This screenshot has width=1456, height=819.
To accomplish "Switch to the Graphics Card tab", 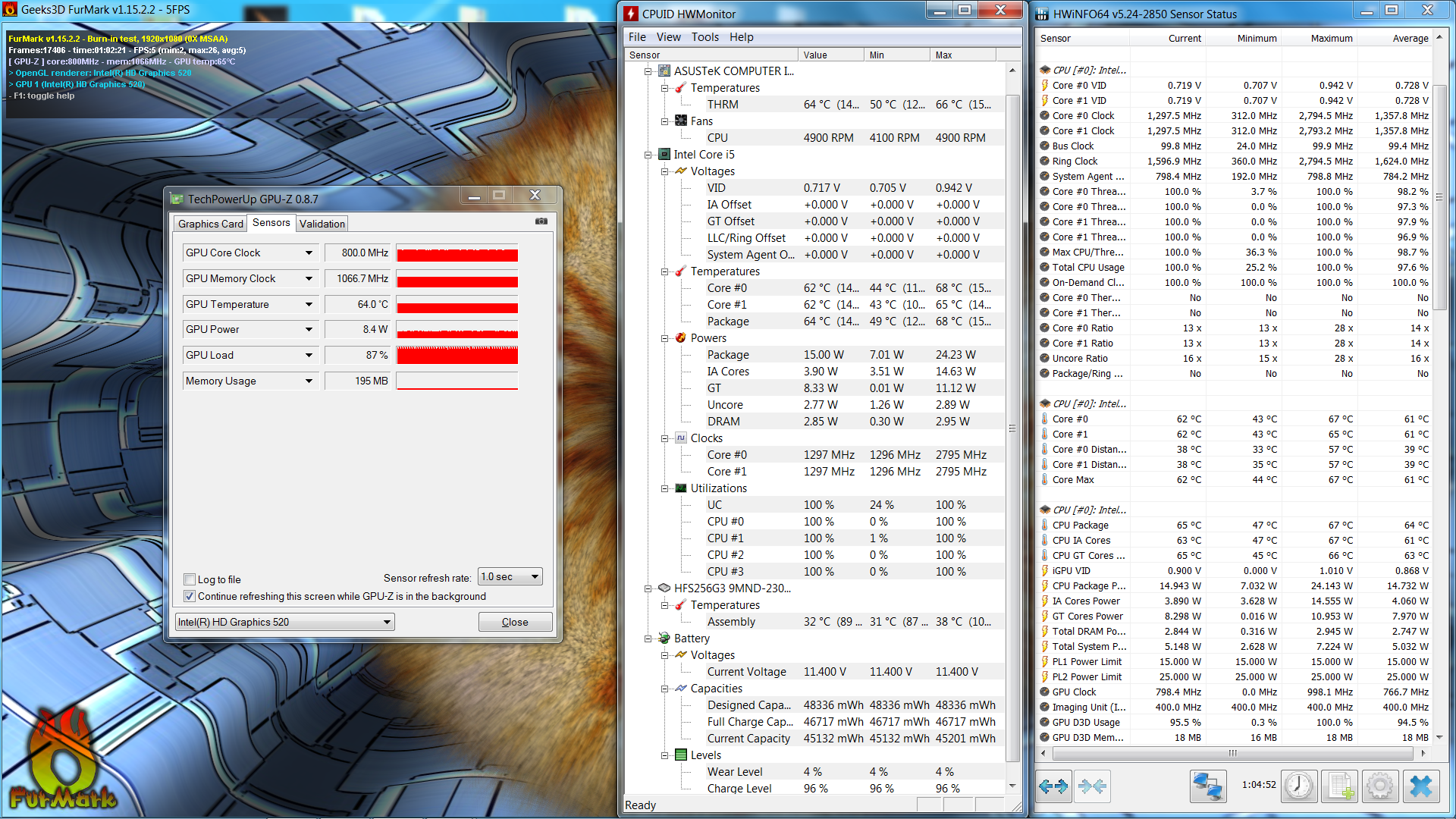I will click(x=210, y=224).
